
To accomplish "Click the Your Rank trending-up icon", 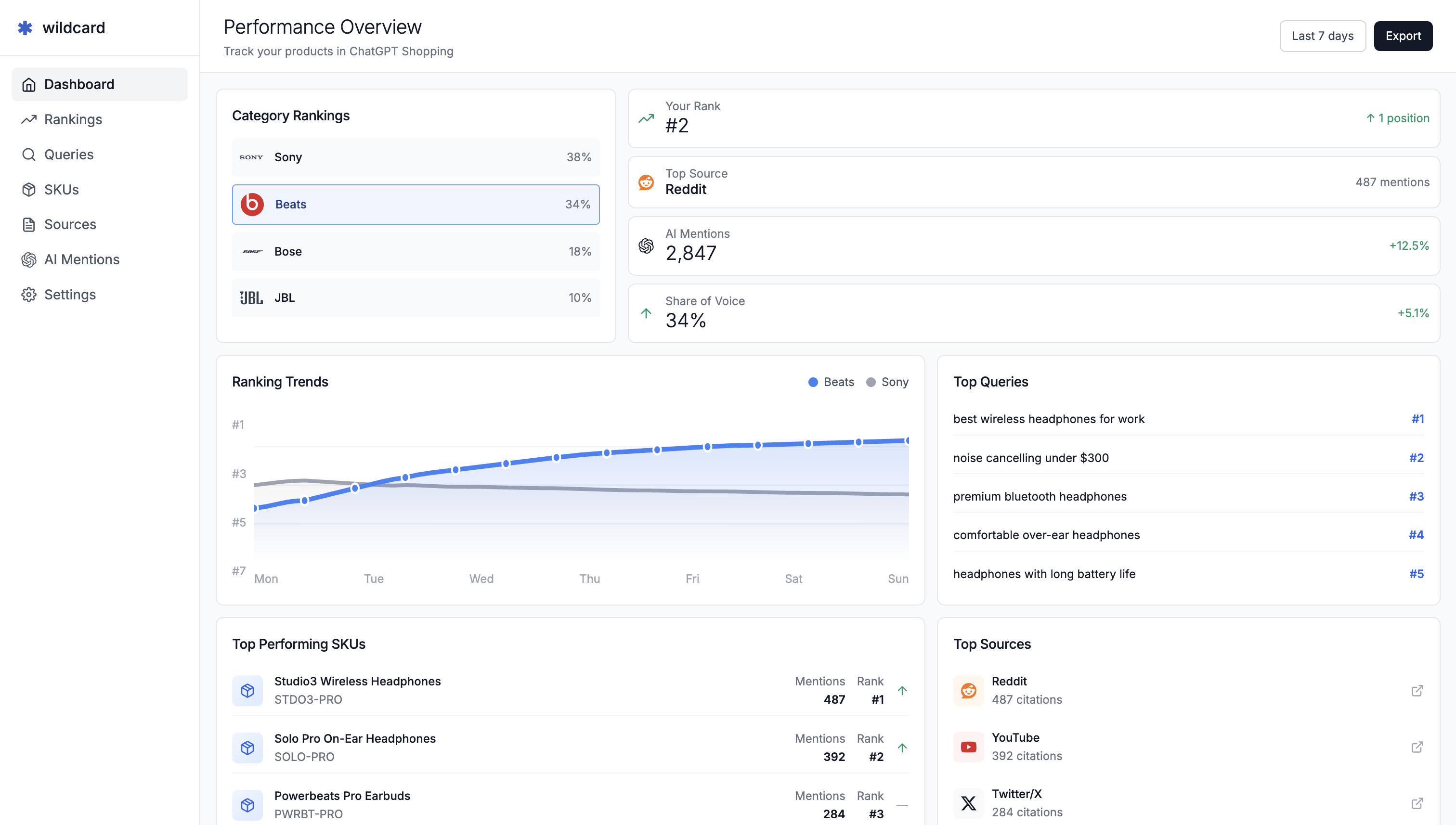I will point(646,118).
